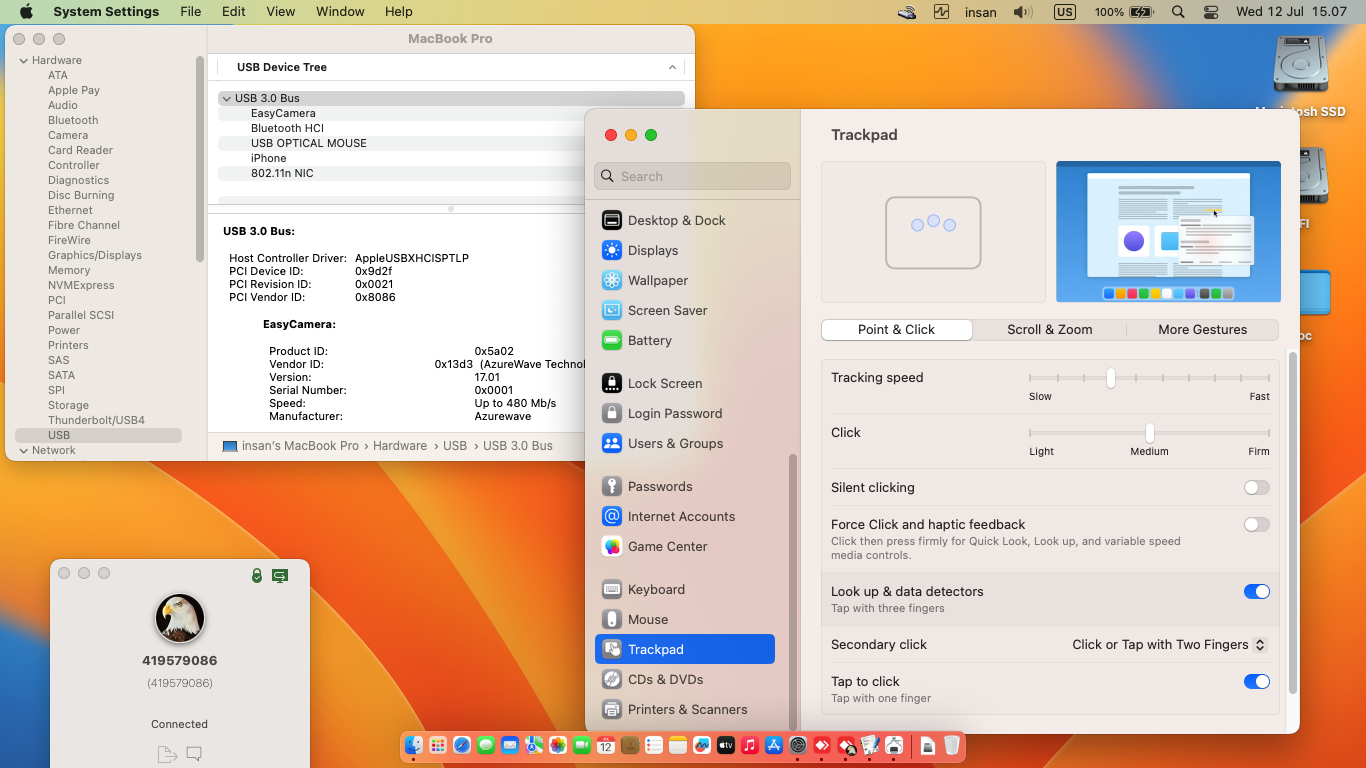Open Secondary click options popup
The image size is (1366, 768).
[1169, 645]
